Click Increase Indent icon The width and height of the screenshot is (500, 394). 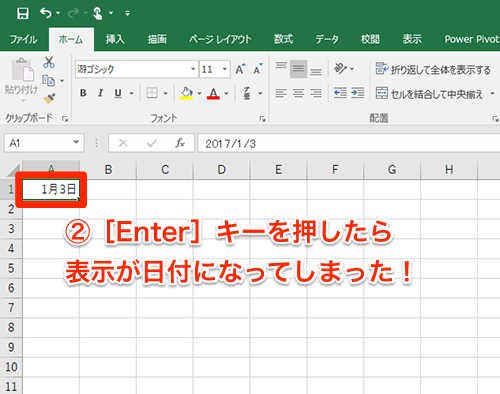pyautogui.click(x=358, y=93)
